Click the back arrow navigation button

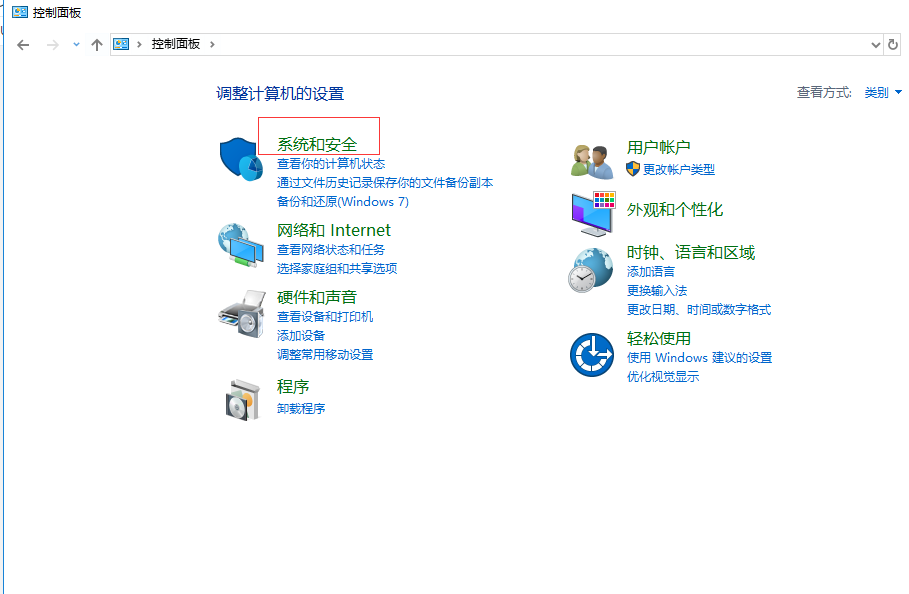pyautogui.click(x=23, y=45)
